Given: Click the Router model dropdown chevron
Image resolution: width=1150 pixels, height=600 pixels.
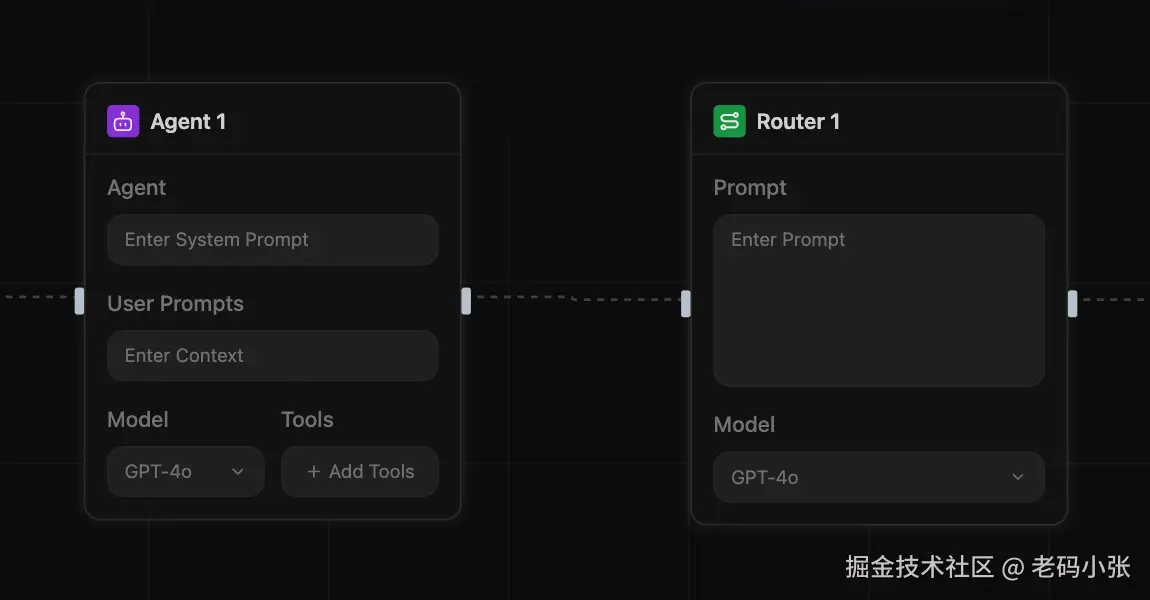Looking at the screenshot, I should (x=1018, y=477).
